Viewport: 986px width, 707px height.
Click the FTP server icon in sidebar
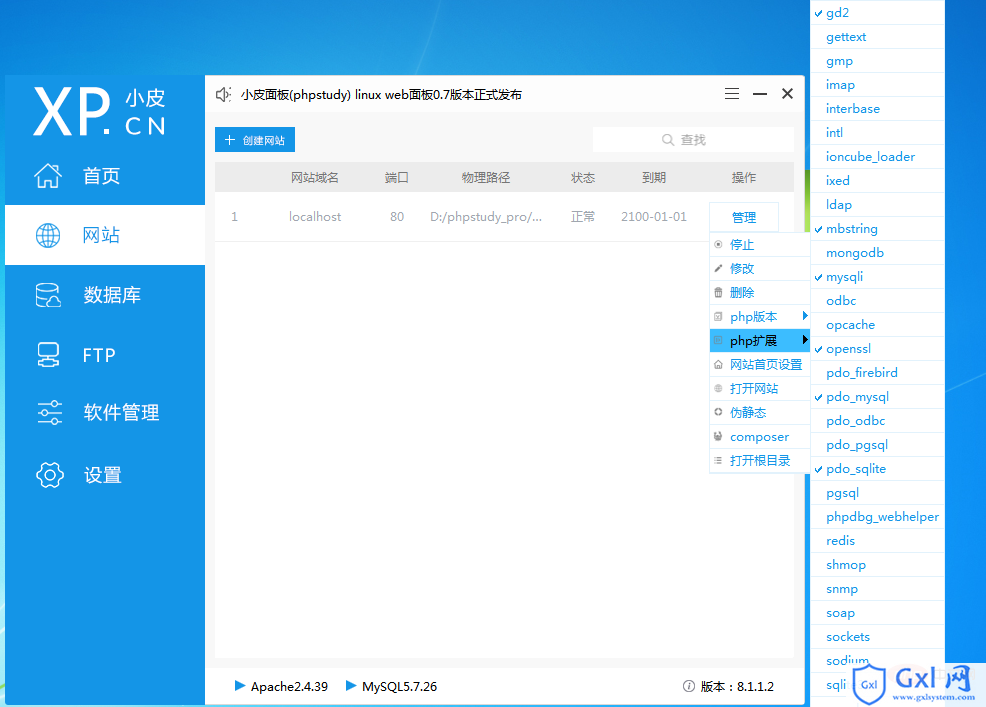coord(48,355)
